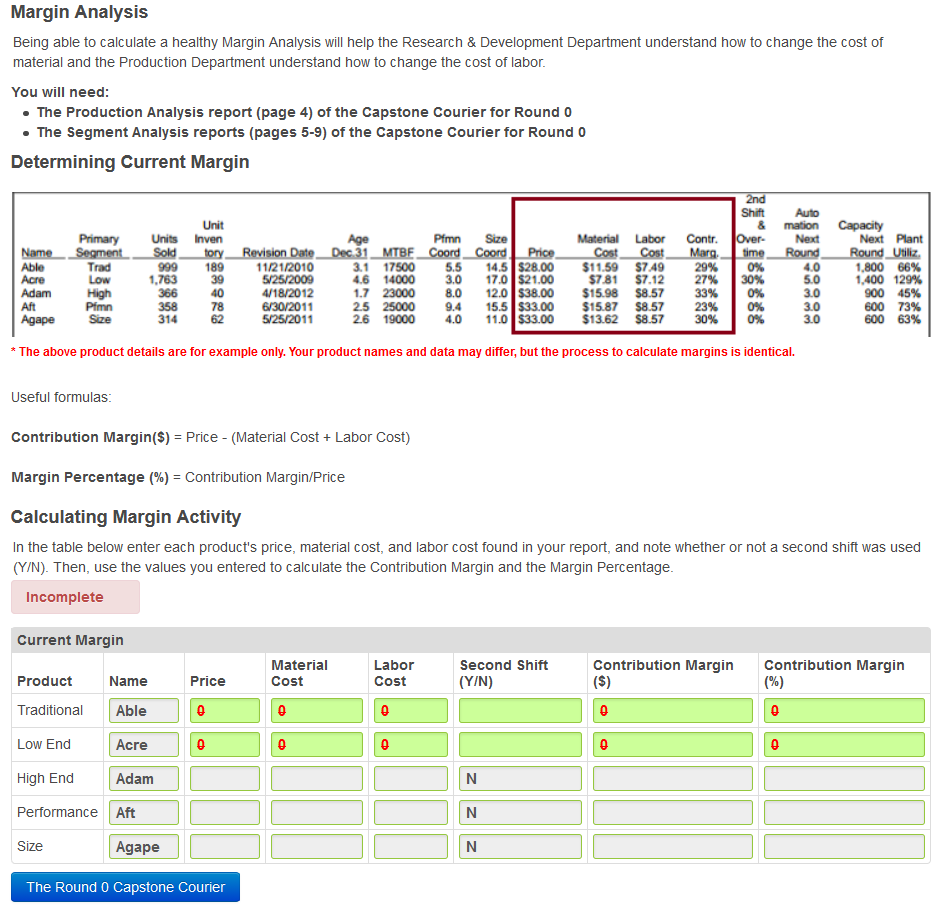Image resolution: width=948 pixels, height=908 pixels.
Task: Select the Able name input field
Action: (143, 710)
